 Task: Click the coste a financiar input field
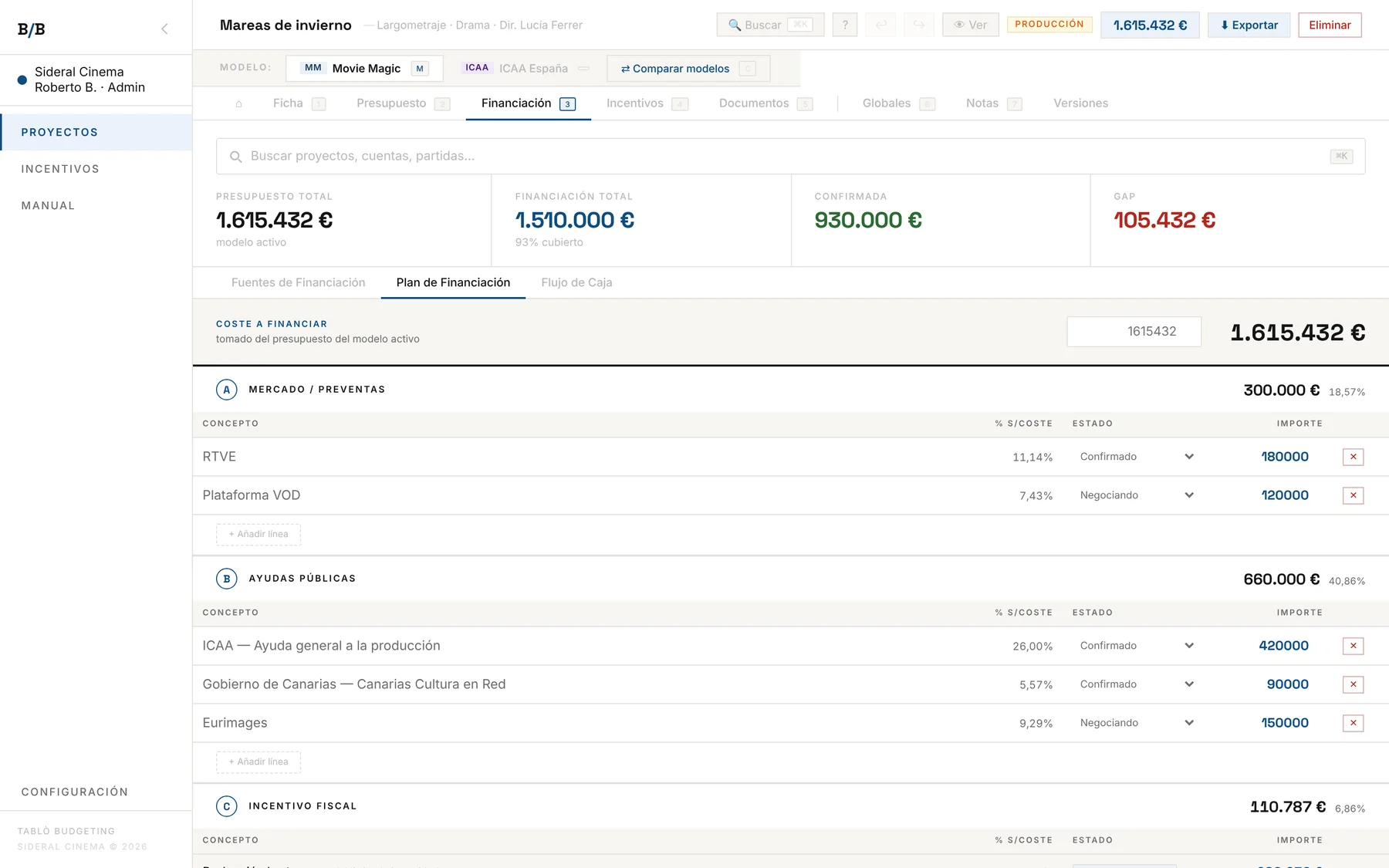(1134, 331)
